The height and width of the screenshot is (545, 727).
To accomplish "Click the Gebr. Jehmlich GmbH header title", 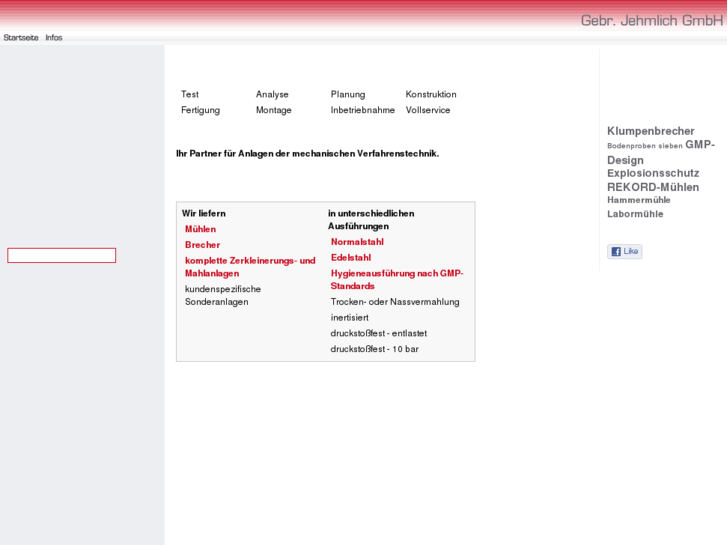I will [651, 20].
